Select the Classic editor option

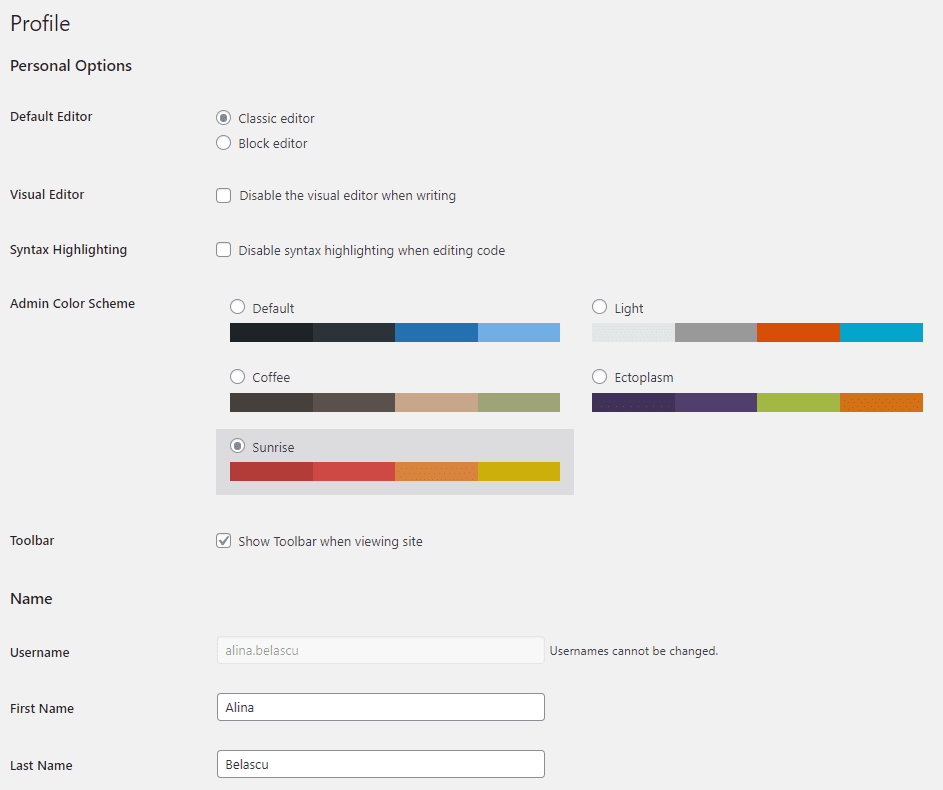(x=223, y=117)
